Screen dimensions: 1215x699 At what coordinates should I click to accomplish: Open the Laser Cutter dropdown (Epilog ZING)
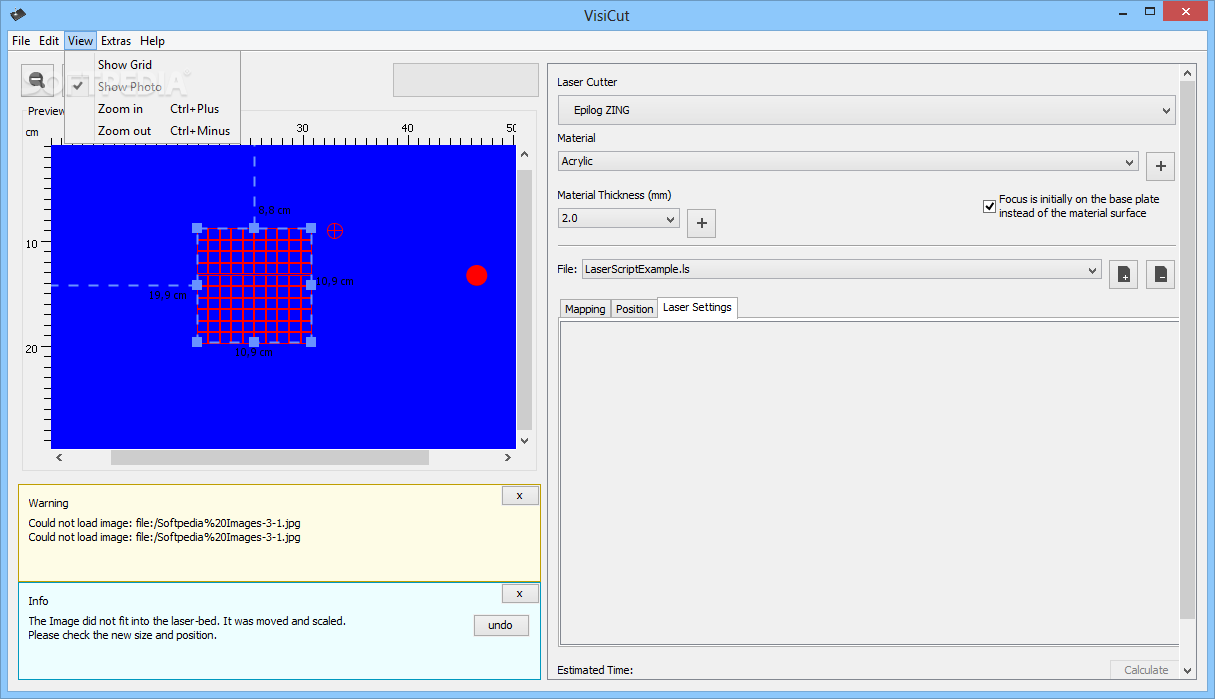[866, 110]
